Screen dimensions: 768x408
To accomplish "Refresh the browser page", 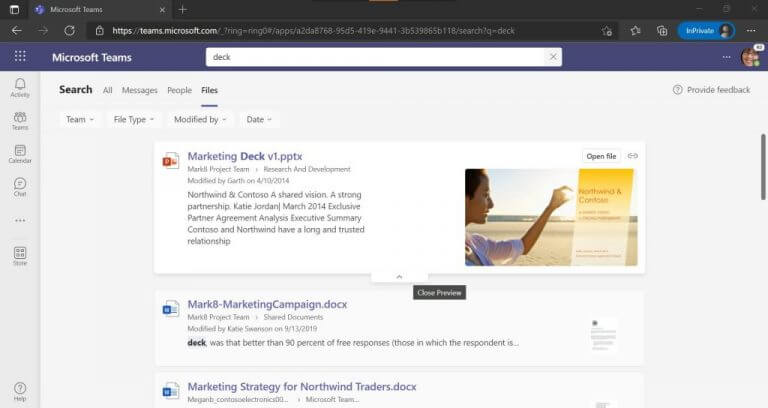I will pyautogui.click(x=70, y=30).
